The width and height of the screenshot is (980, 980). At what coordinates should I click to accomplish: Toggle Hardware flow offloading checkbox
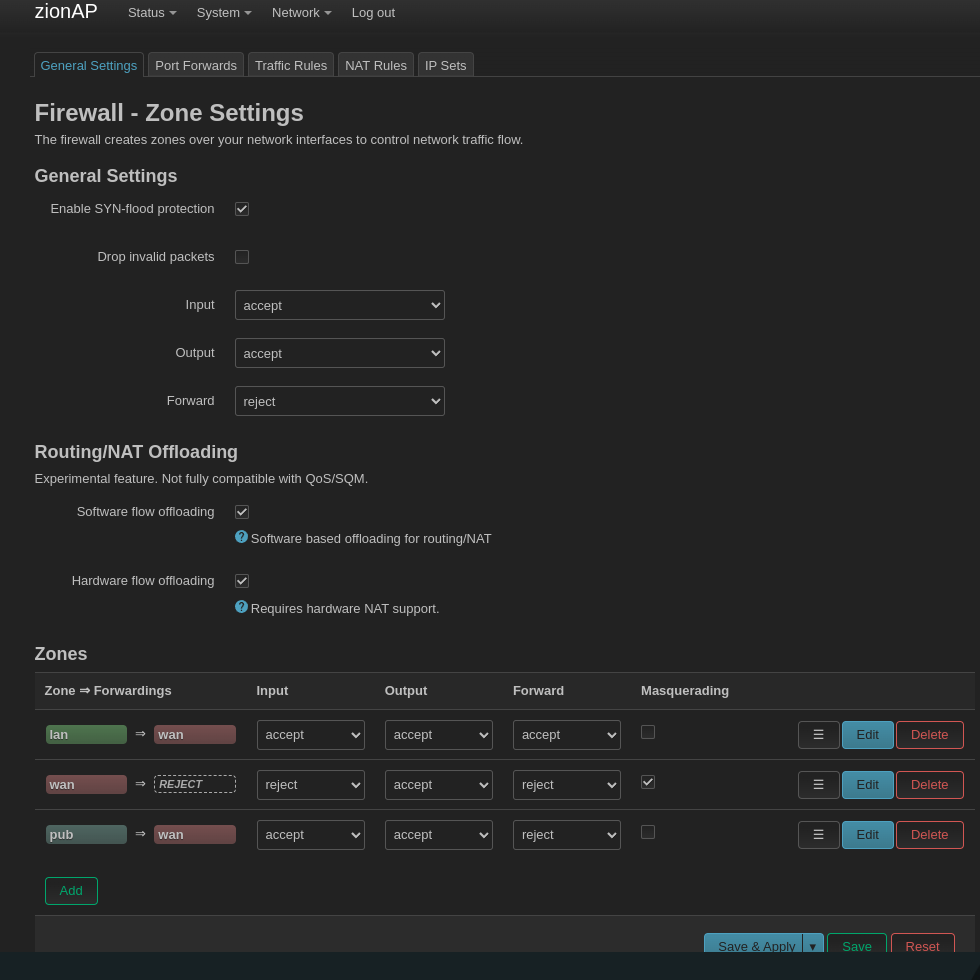click(242, 581)
